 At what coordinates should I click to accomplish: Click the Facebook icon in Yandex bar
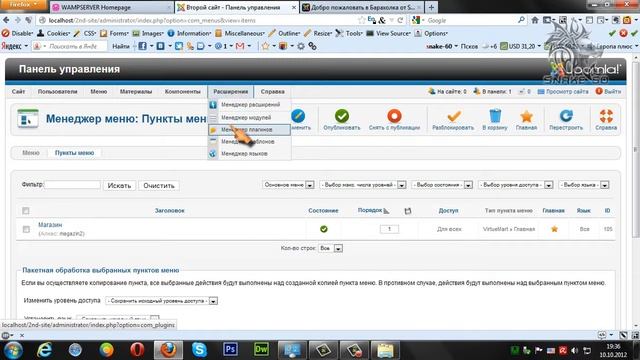(x=142, y=46)
